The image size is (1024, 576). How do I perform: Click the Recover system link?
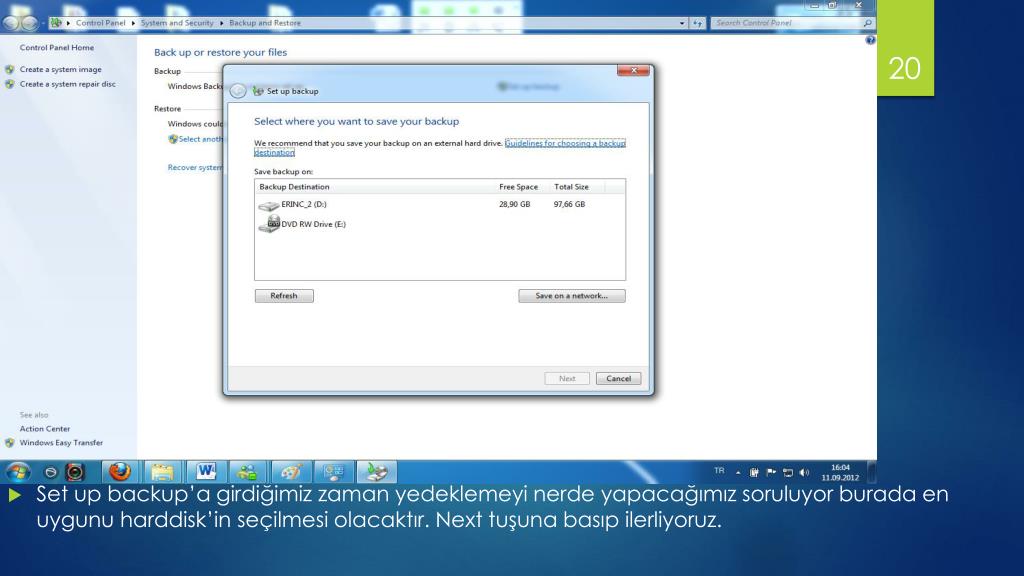coord(195,168)
